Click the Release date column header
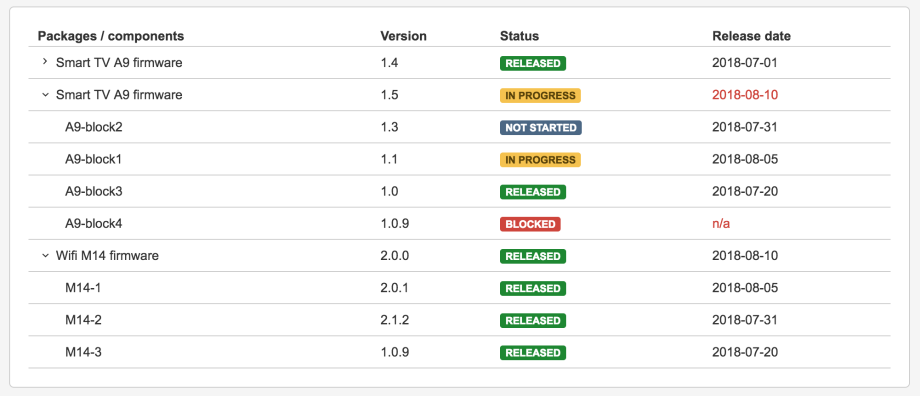 [752, 36]
